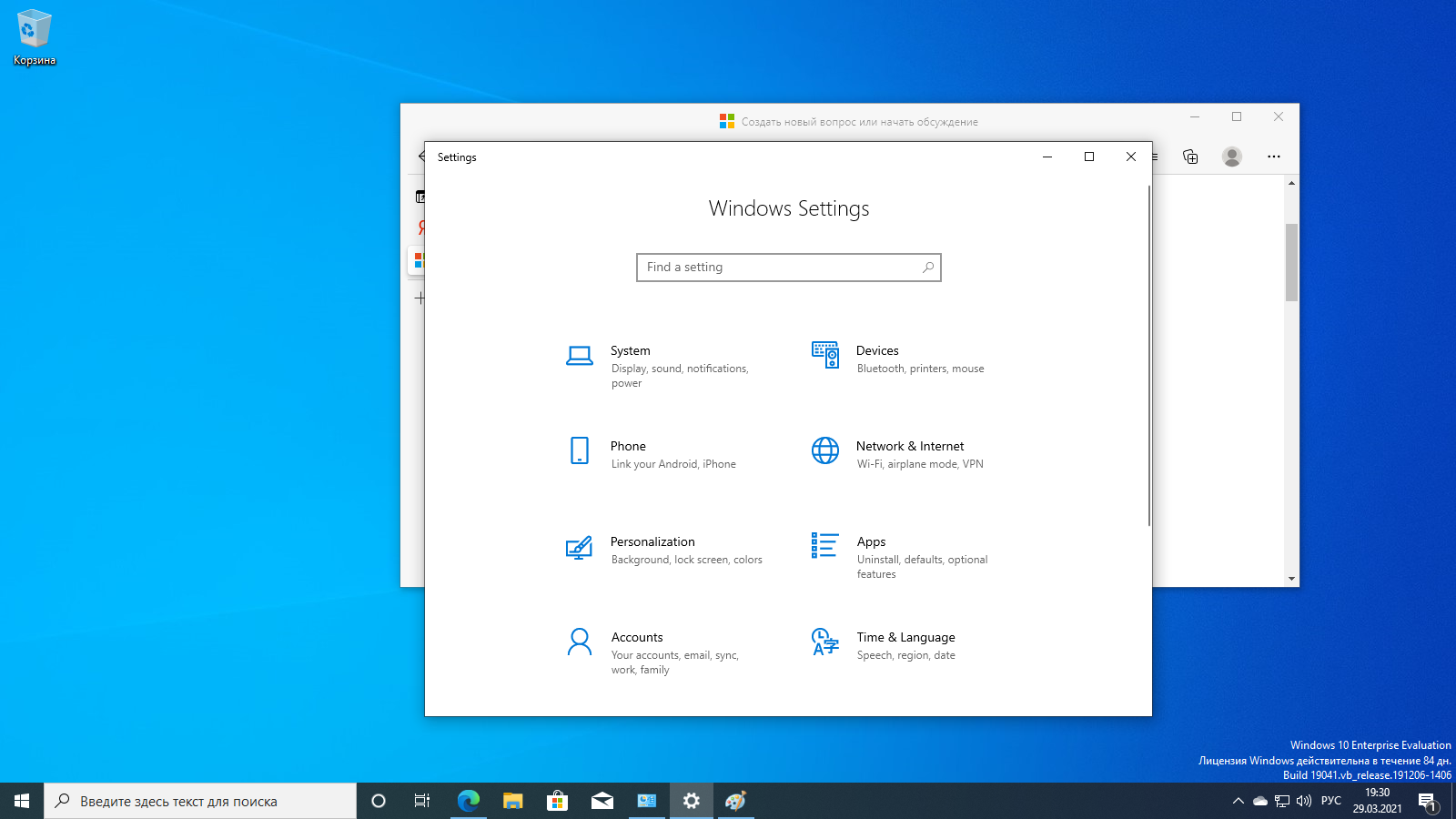Click Settings gear on taskbar
The image size is (1456, 819).
coord(692,801)
